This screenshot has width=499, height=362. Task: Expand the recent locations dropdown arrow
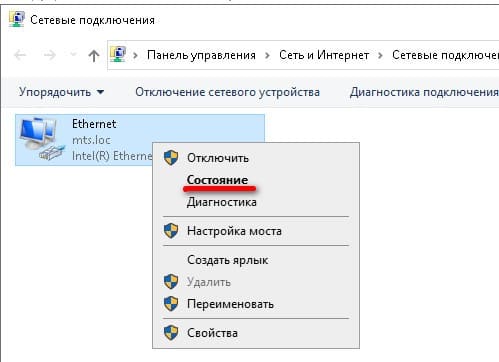tap(73, 55)
